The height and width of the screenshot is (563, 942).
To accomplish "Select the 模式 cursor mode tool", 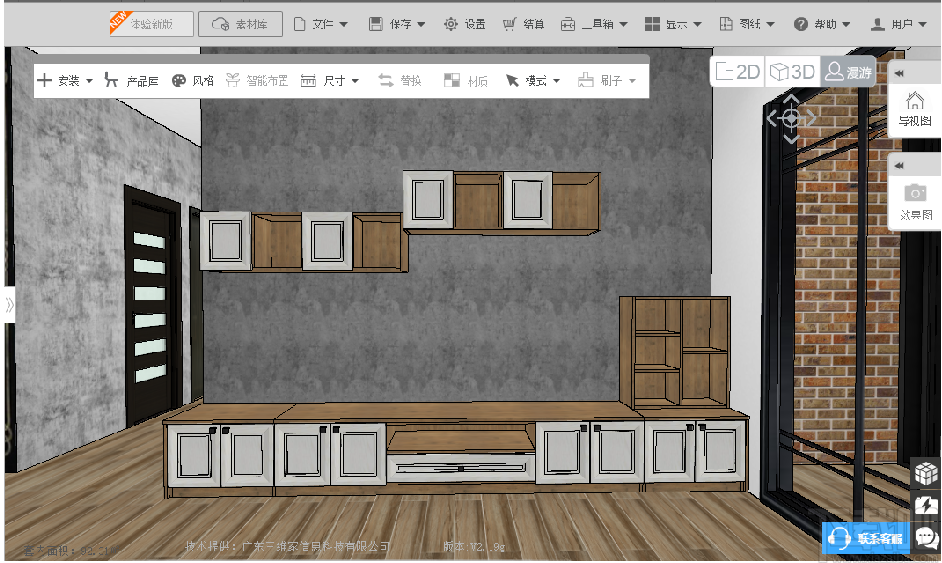I will click(532, 81).
